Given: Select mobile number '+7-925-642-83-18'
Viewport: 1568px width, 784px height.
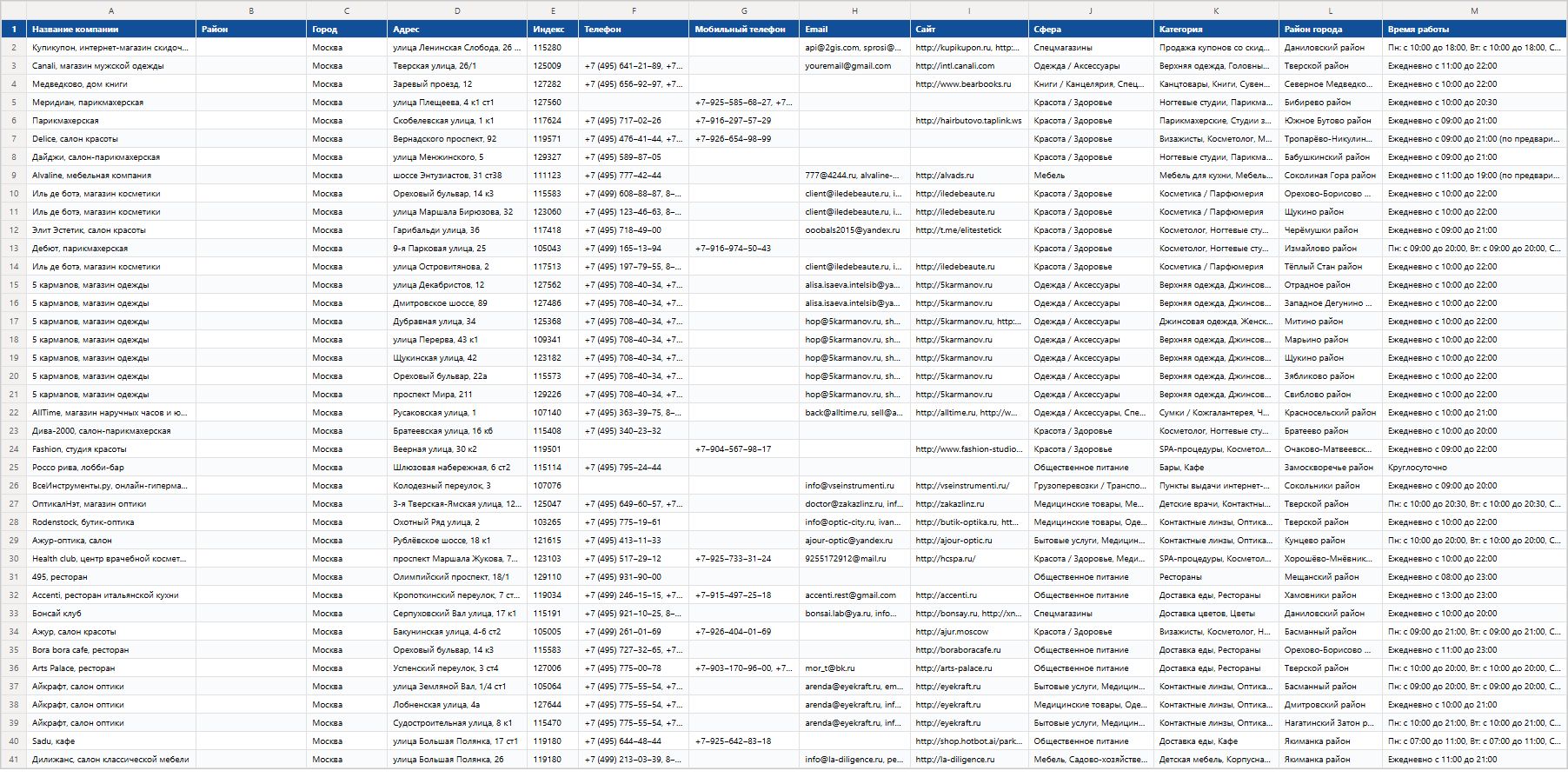Looking at the screenshot, I should (x=744, y=741).
